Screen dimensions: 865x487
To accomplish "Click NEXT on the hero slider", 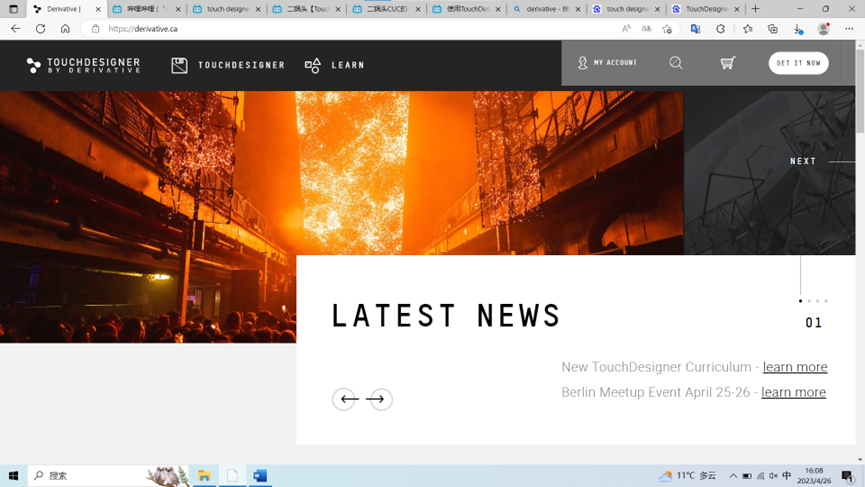I will click(803, 161).
